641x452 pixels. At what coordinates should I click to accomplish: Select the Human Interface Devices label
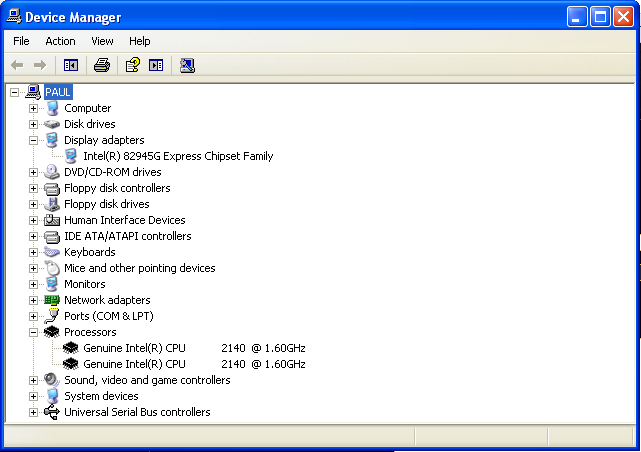(125, 220)
